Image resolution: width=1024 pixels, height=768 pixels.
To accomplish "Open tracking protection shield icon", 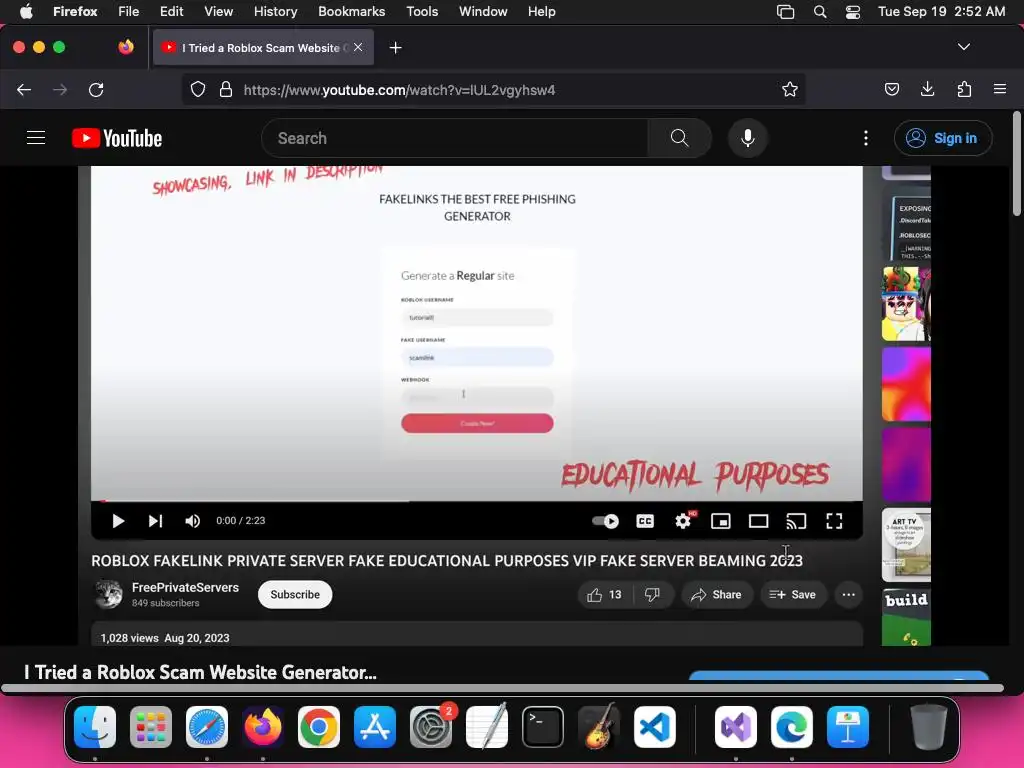I will point(198,90).
